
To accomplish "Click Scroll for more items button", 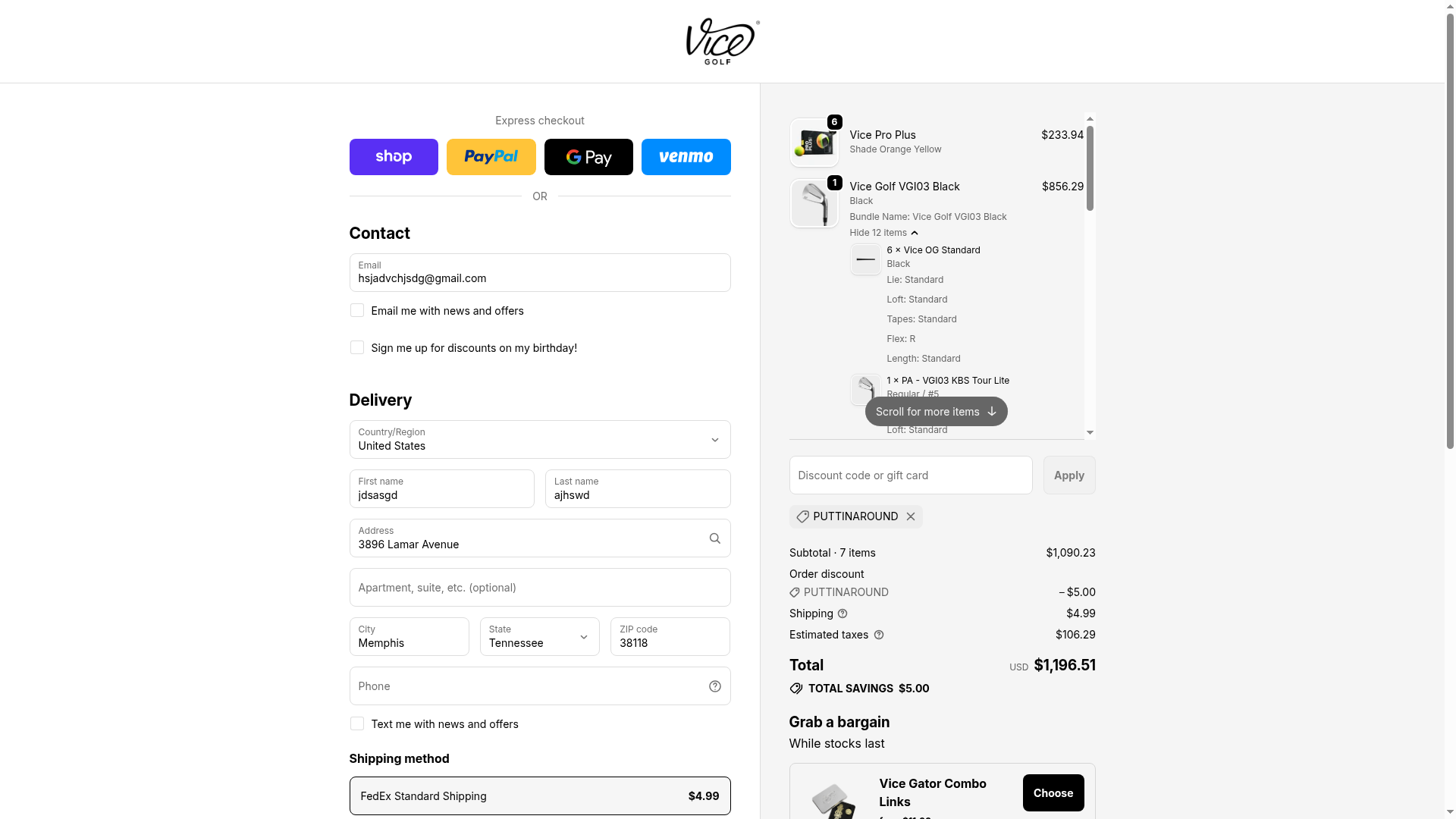I will click(936, 412).
